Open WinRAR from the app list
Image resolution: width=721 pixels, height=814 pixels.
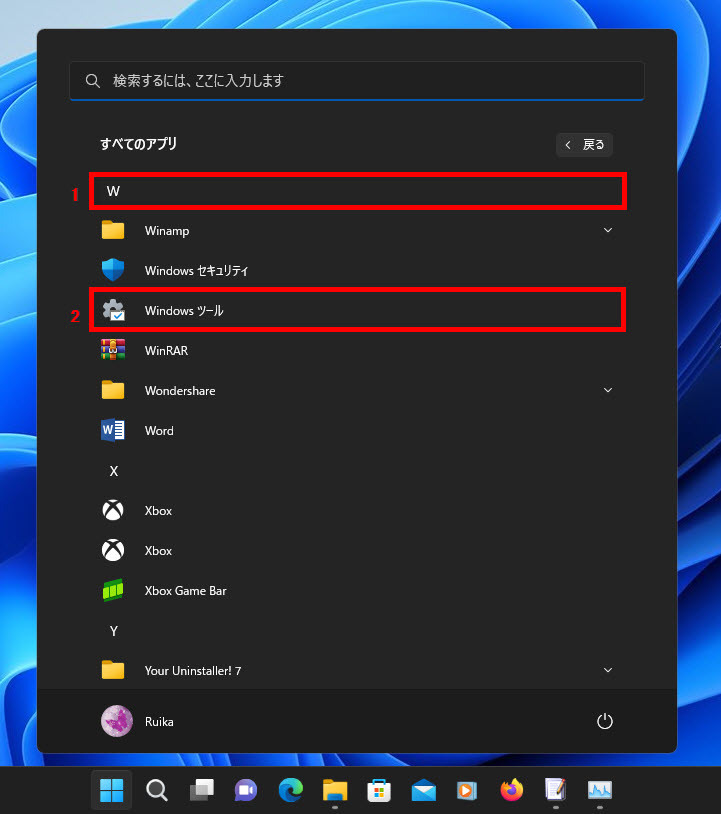point(166,351)
